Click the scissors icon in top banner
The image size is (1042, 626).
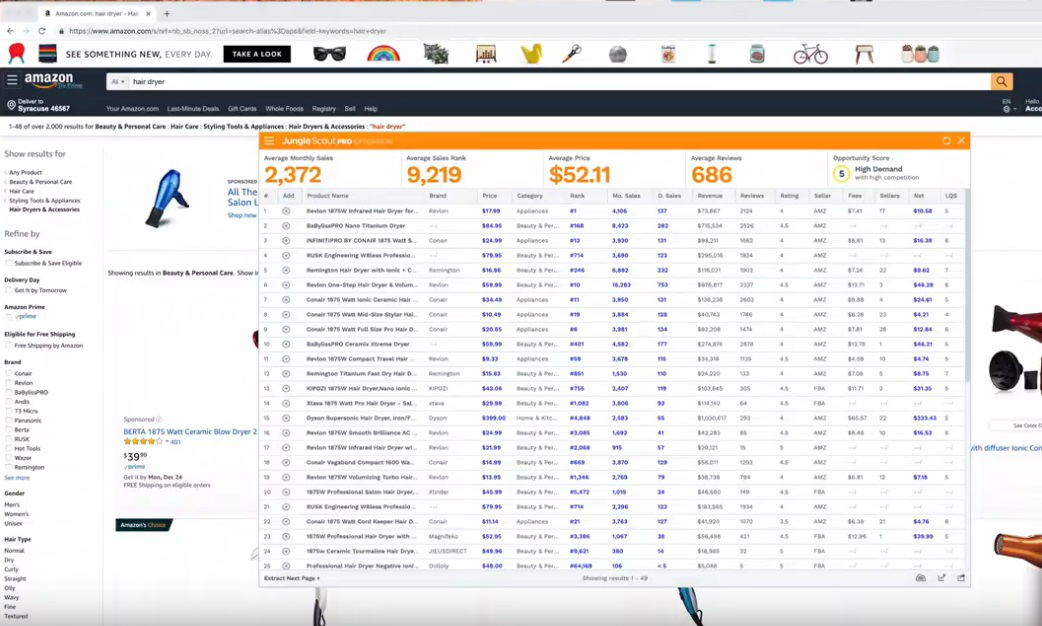pos(572,54)
